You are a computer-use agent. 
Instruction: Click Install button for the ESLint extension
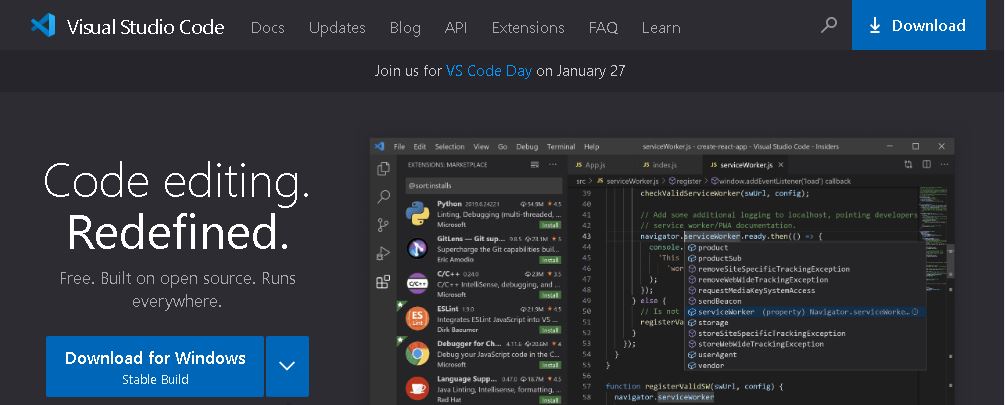[549, 330]
